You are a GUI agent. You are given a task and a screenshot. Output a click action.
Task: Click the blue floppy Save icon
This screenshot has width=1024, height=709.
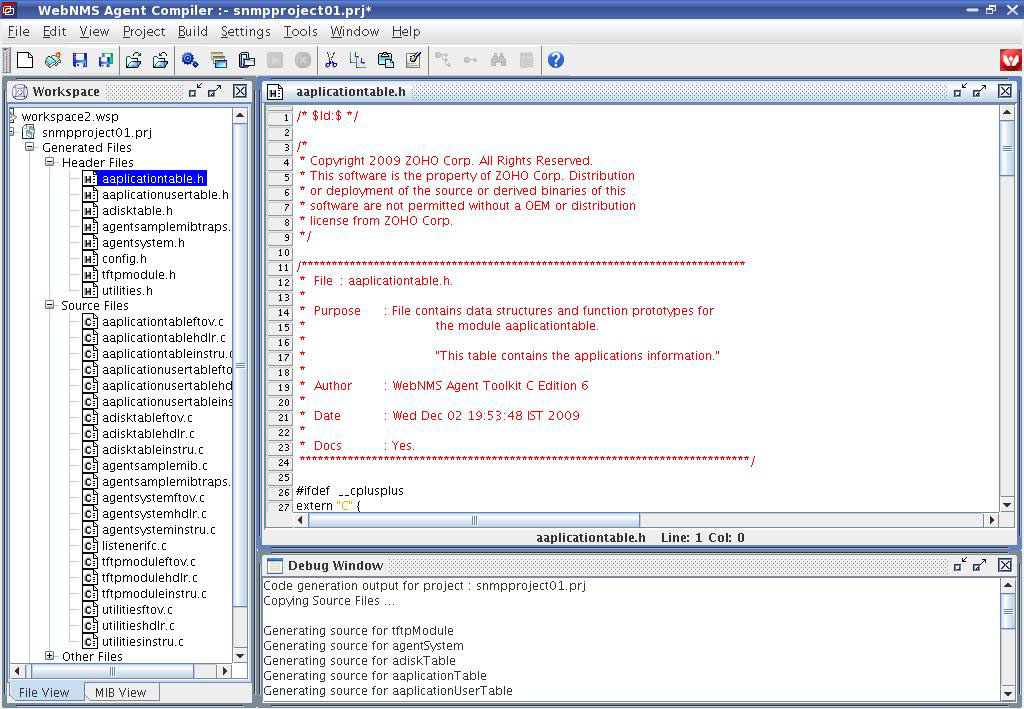coord(80,61)
